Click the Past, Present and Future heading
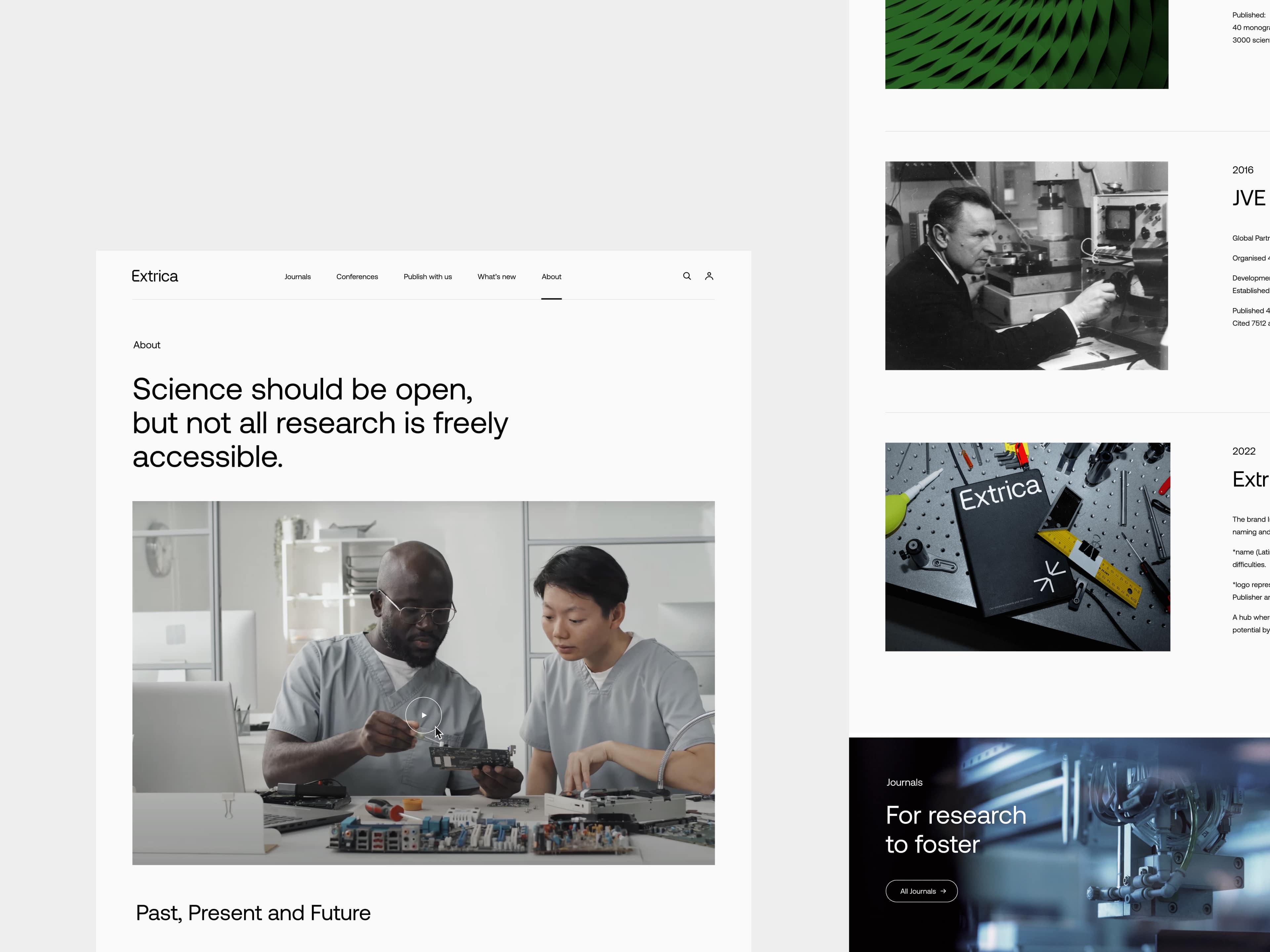Image resolution: width=1270 pixels, height=952 pixels. [x=253, y=913]
